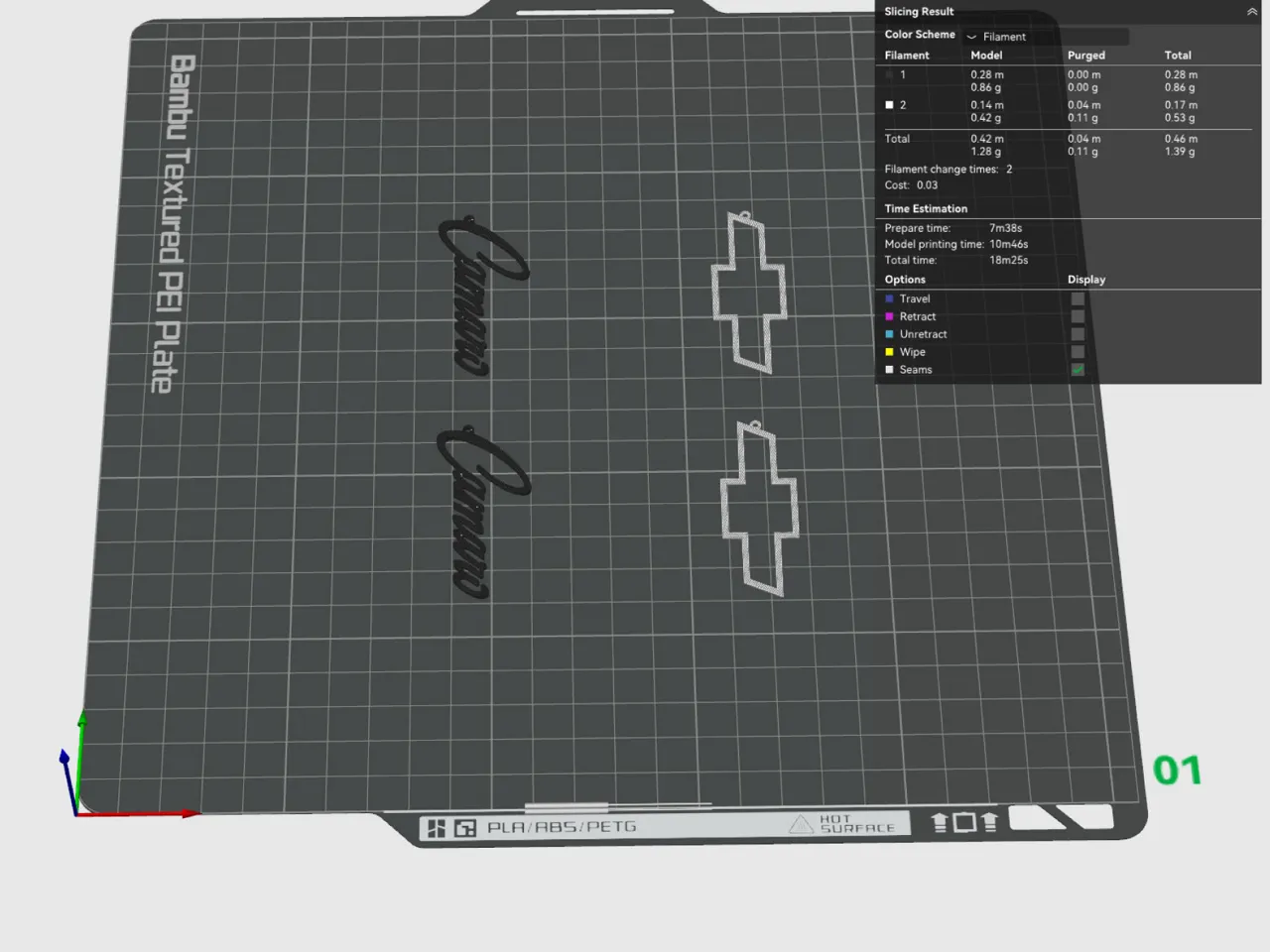Click the 1.39 g total weight value
This screenshot has height=952, width=1270.
pyautogui.click(x=1180, y=152)
